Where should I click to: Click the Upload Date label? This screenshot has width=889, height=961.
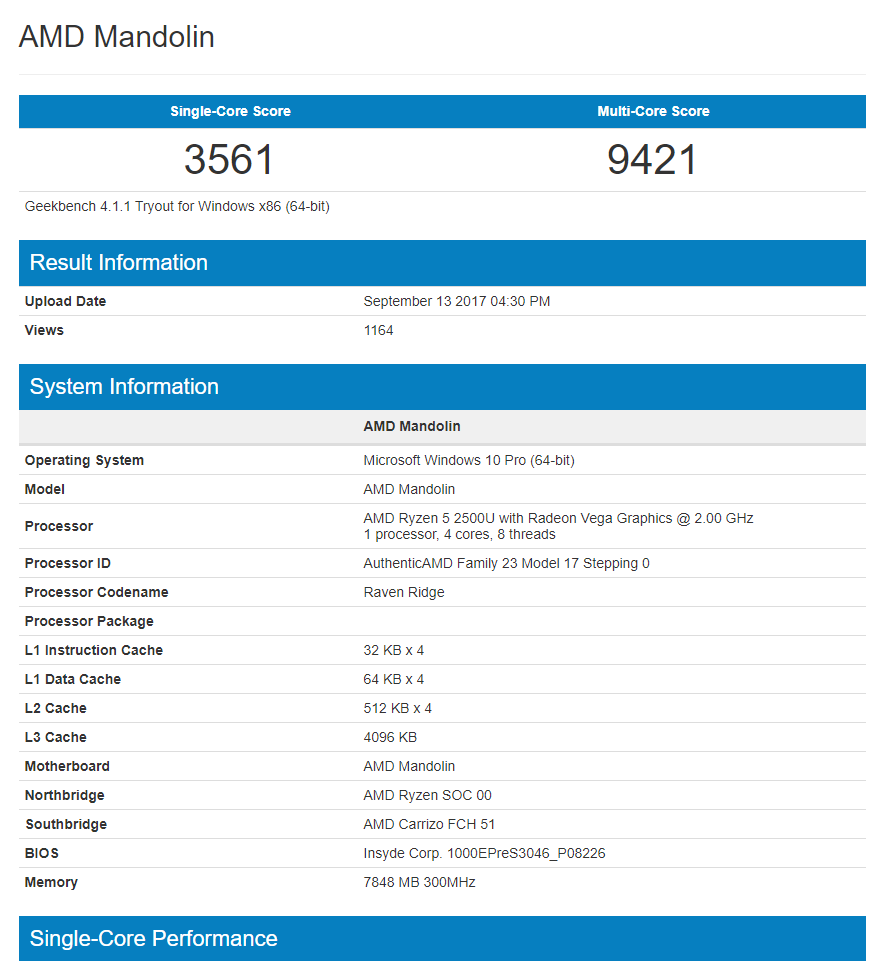65,302
